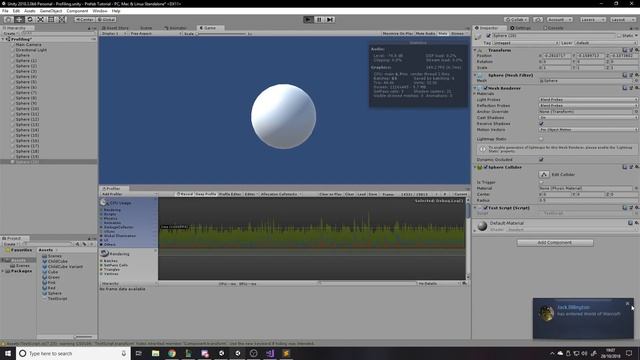The width and height of the screenshot is (640, 360).
Task: Toggle the Center pivot mode button
Action: (x=84, y=19)
